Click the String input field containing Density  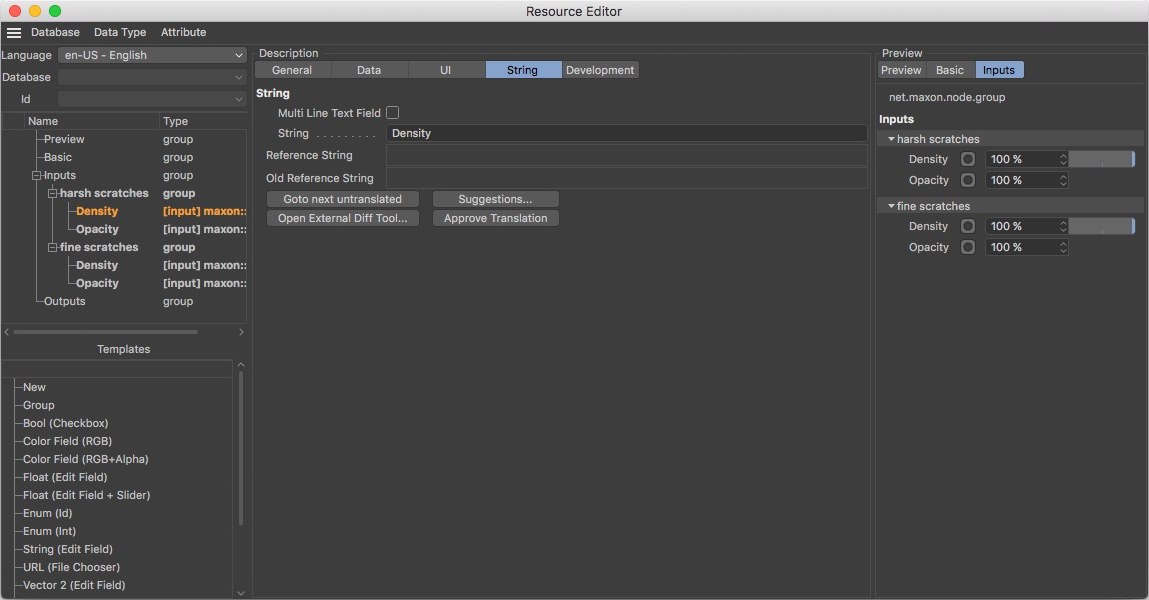[626, 133]
